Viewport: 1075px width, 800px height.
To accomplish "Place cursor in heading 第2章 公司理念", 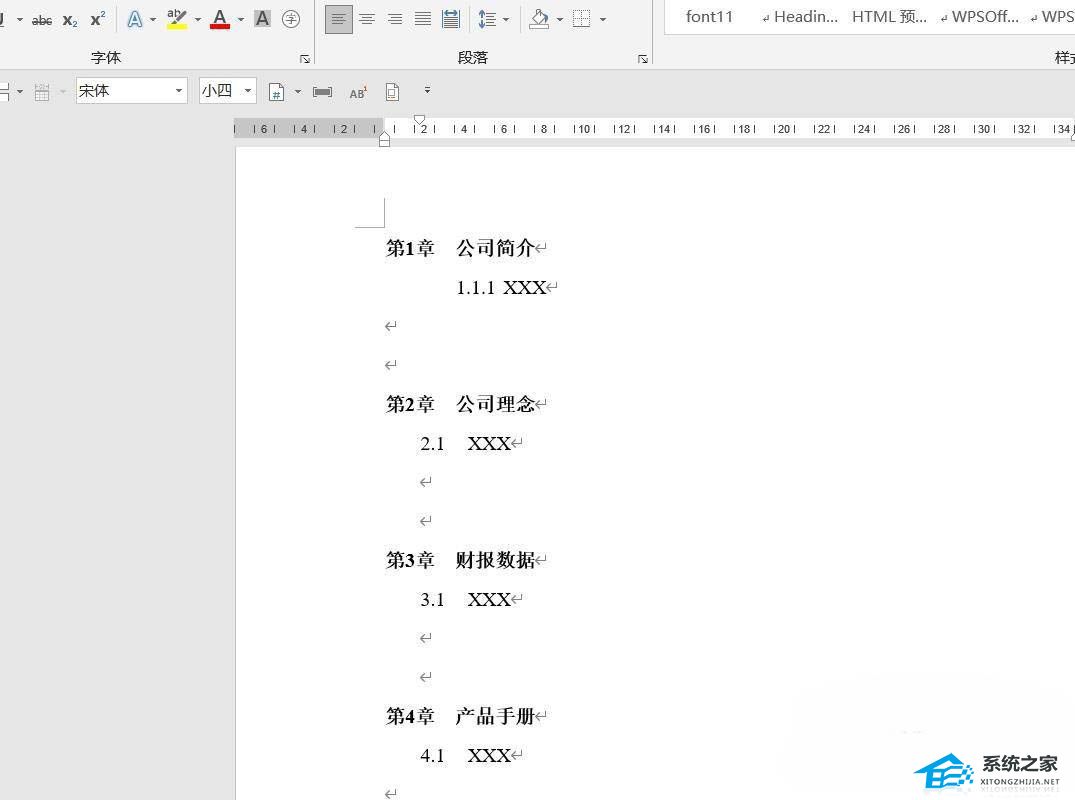I will pyautogui.click(x=460, y=404).
